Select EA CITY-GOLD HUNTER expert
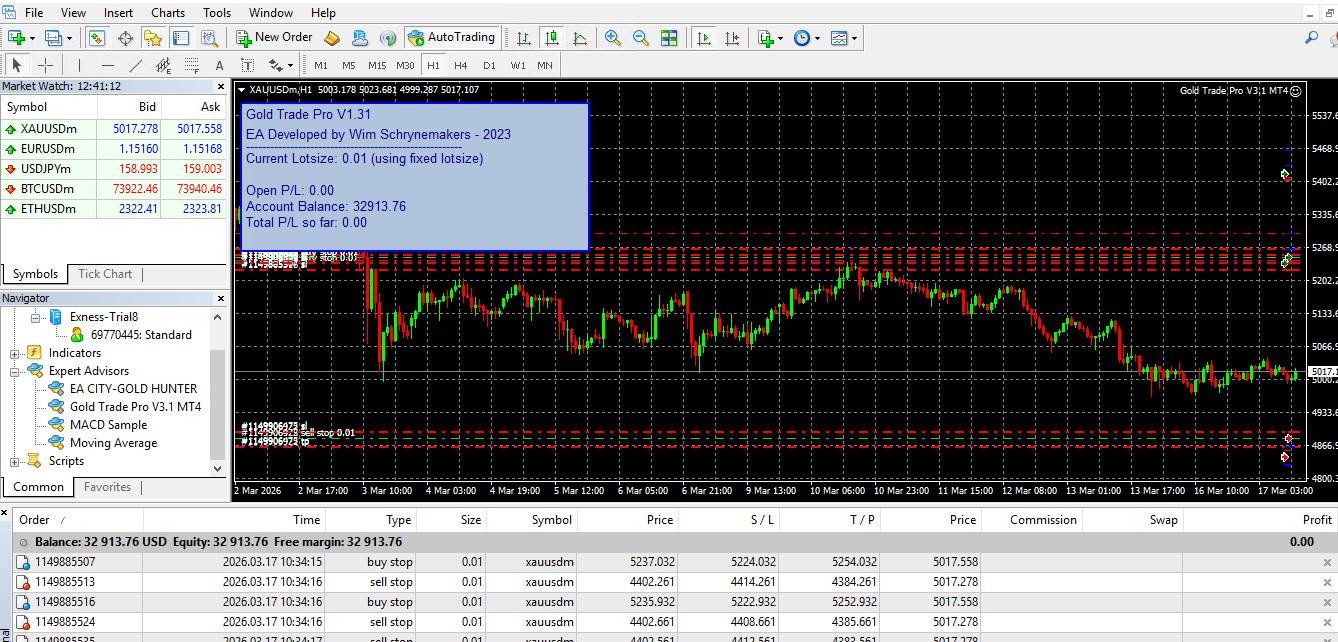The width and height of the screenshot is (1338, 642). [x=133, y=389]
